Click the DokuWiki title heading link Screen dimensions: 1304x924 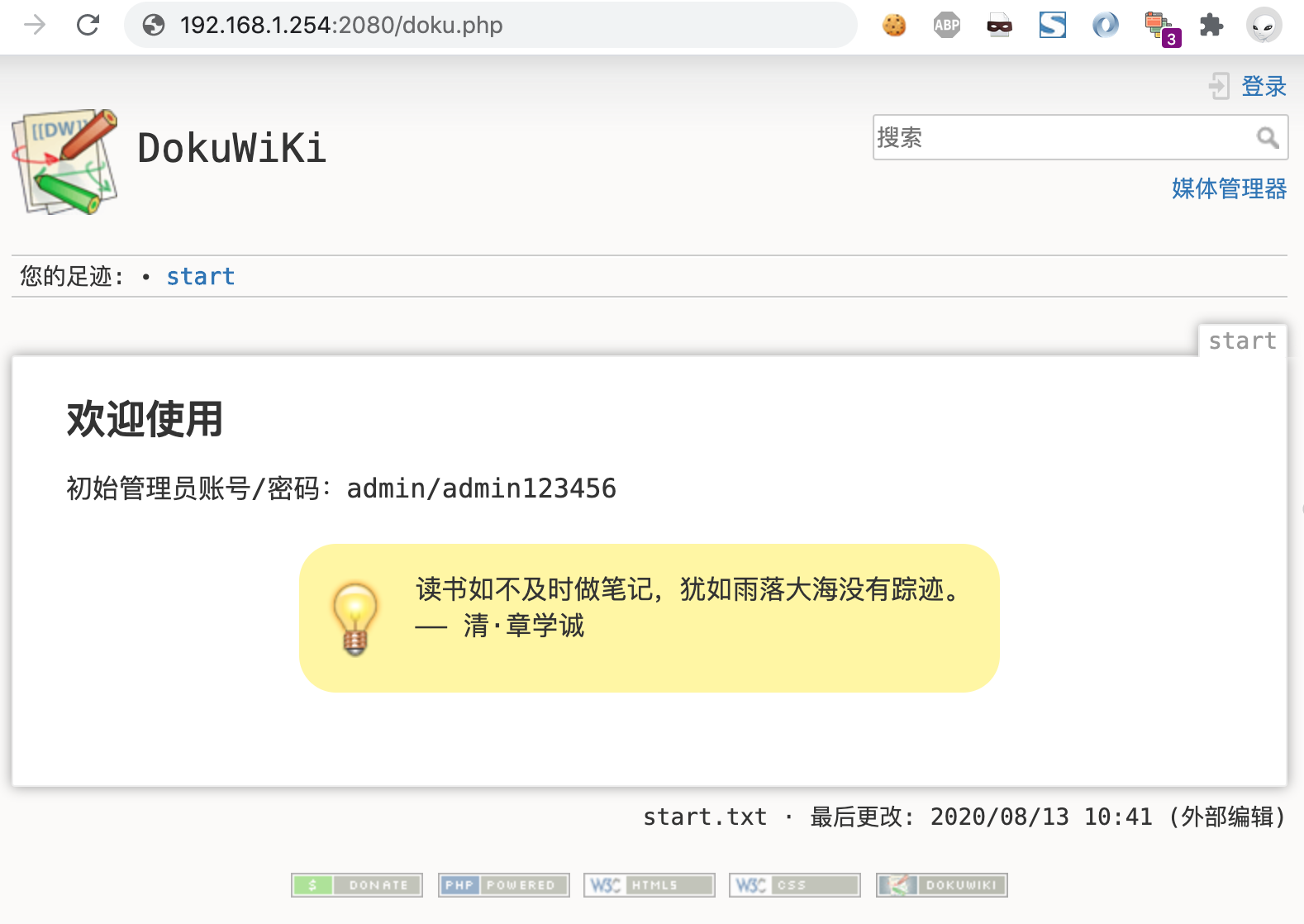click(x=232, y=149)
